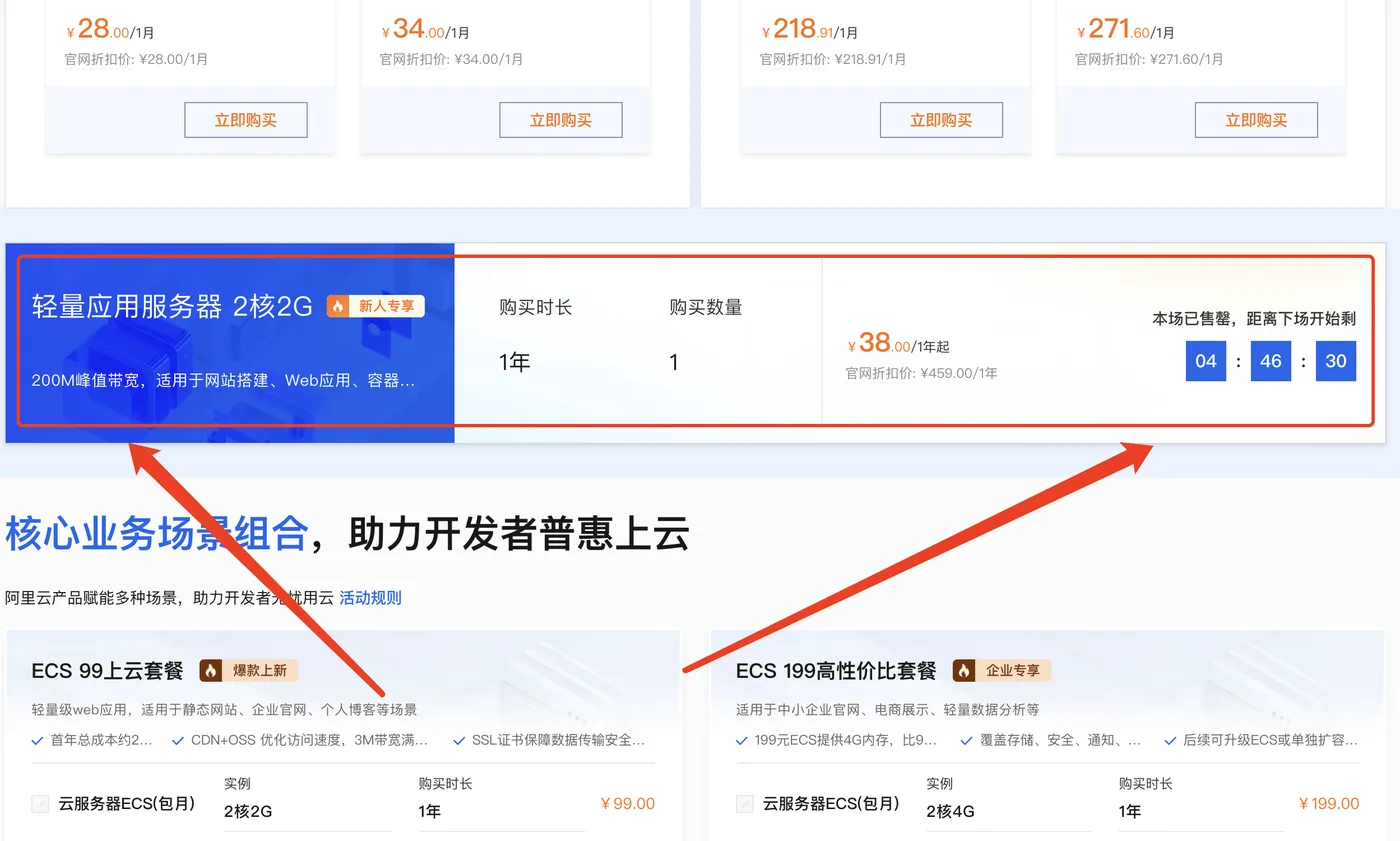
Task: Click 官网折扣价: ¥34.00/1月 text
Action: pos(451,59)
